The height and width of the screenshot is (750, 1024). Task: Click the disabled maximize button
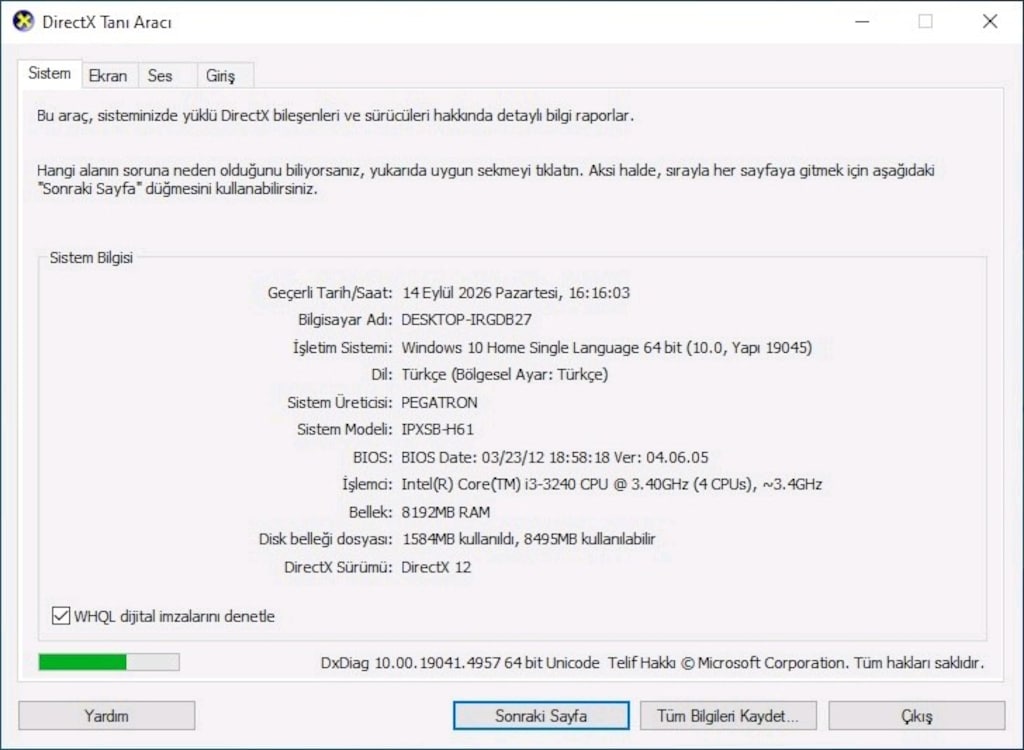(925, 22)
